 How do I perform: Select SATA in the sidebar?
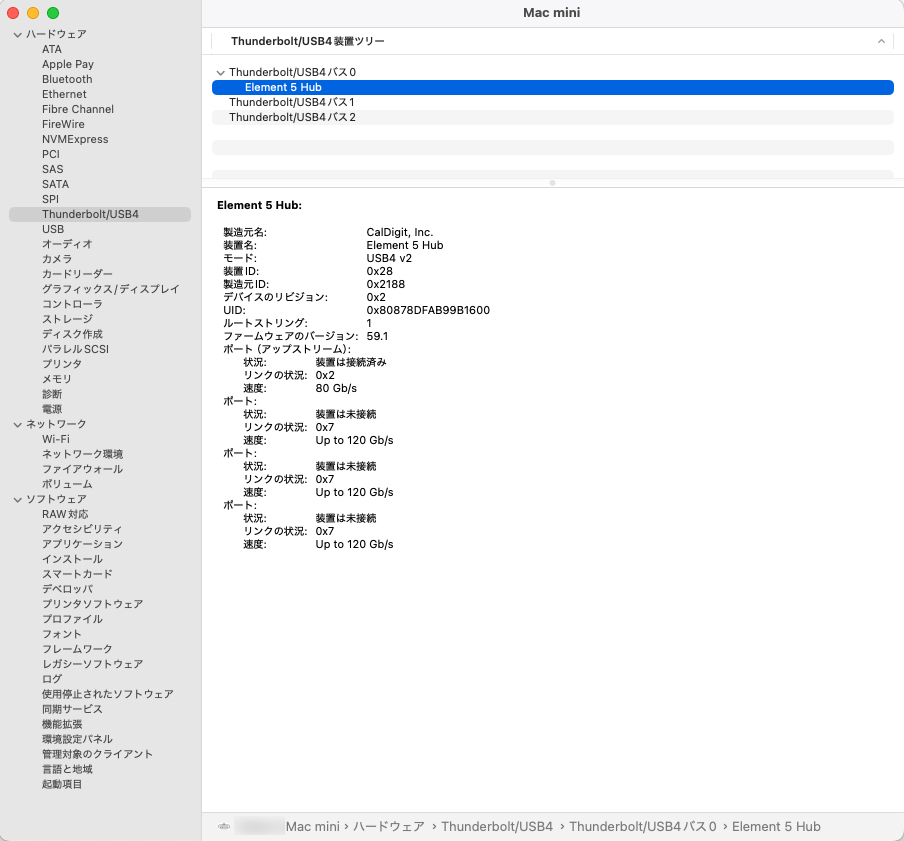[55, 184]
